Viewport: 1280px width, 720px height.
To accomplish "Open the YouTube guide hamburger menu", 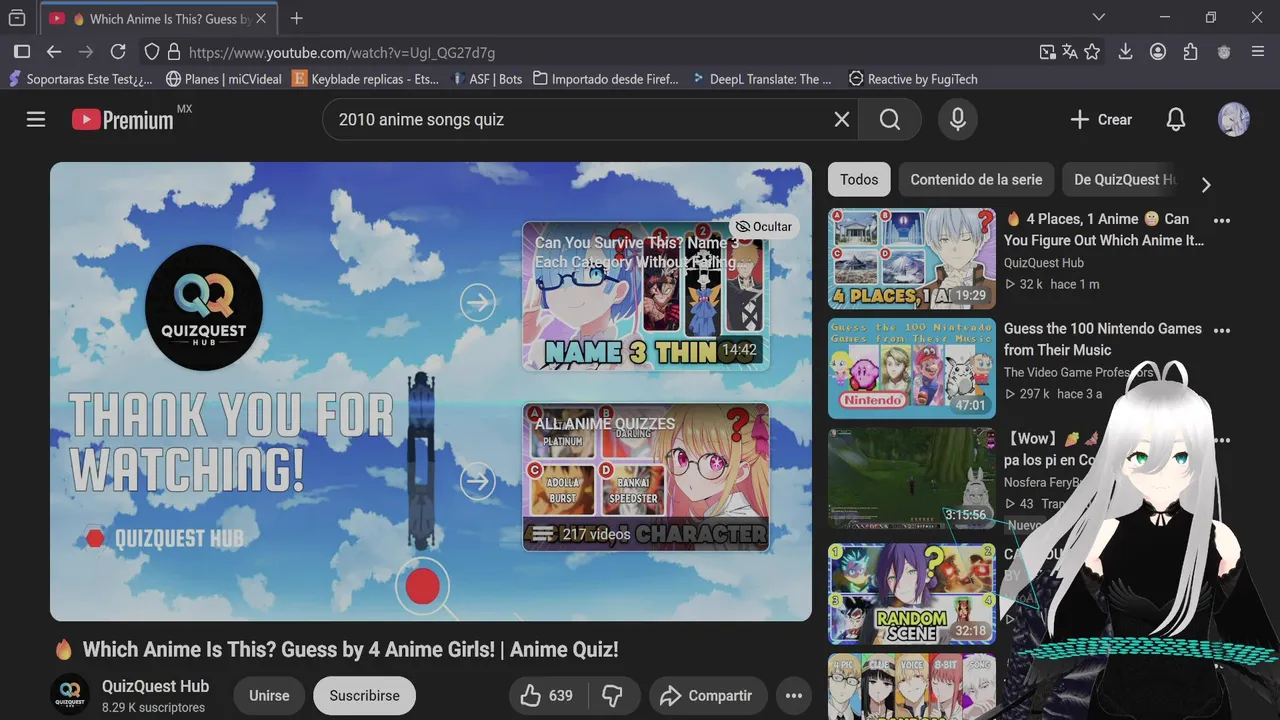I will (x=36, y=119).
